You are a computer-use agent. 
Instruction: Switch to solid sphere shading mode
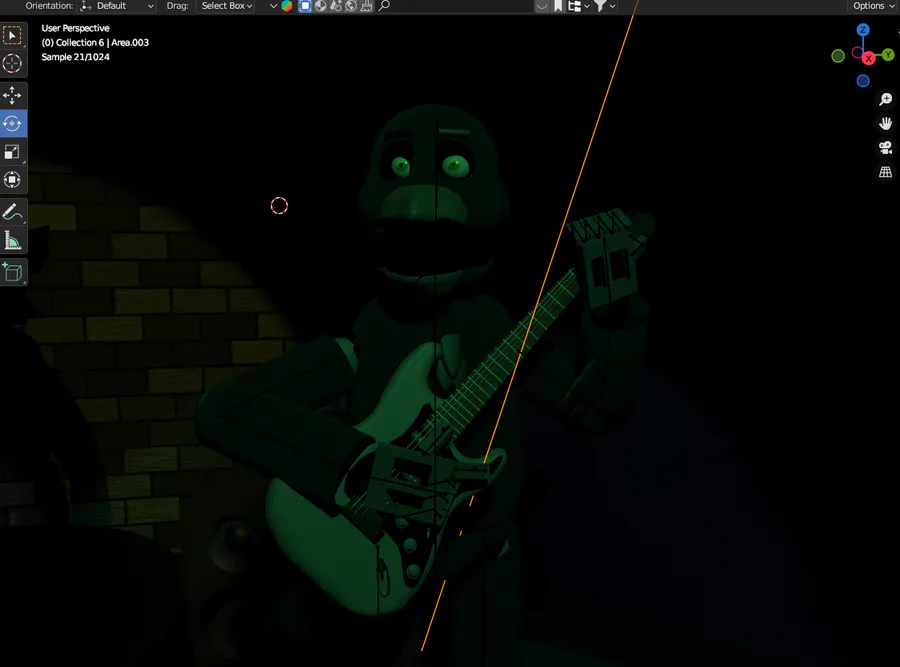click(x=321, y=6)
